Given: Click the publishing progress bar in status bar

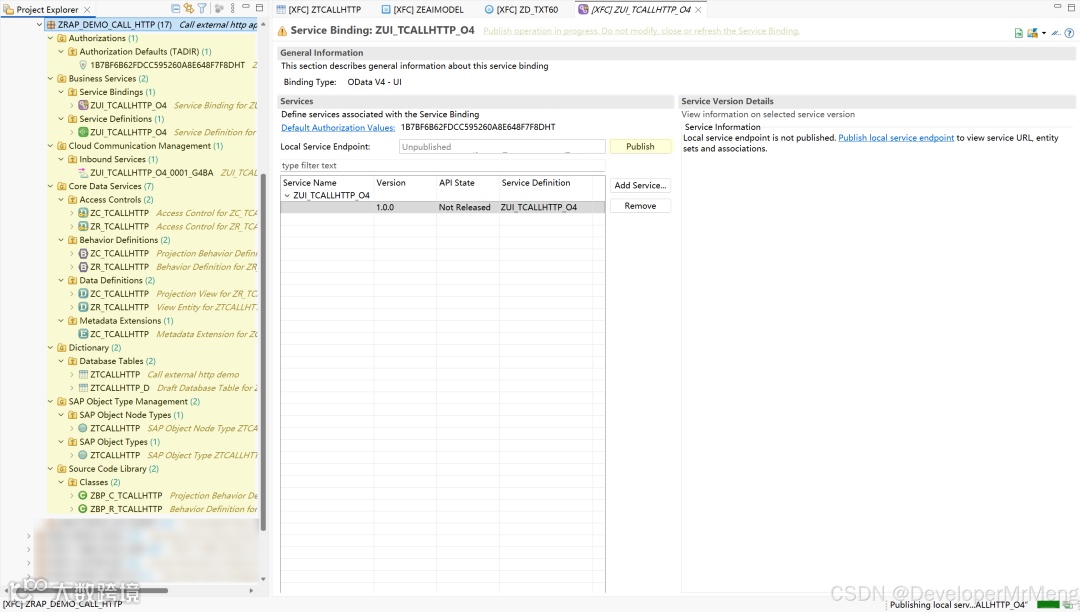Looking at the screenshot, I should point(1048,604).
